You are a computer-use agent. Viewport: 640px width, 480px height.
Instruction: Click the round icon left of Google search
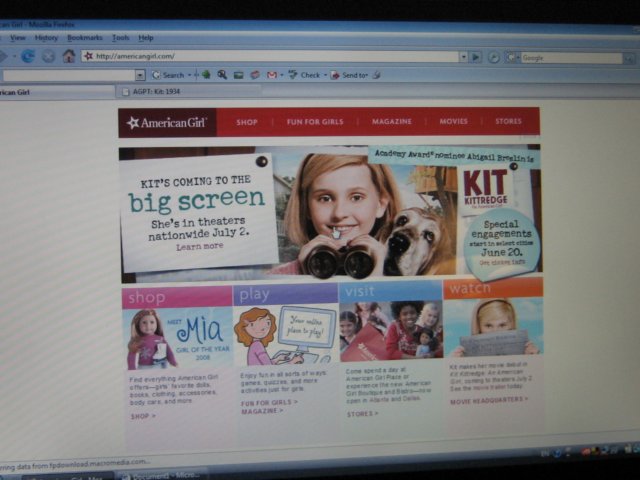point(493,58)
